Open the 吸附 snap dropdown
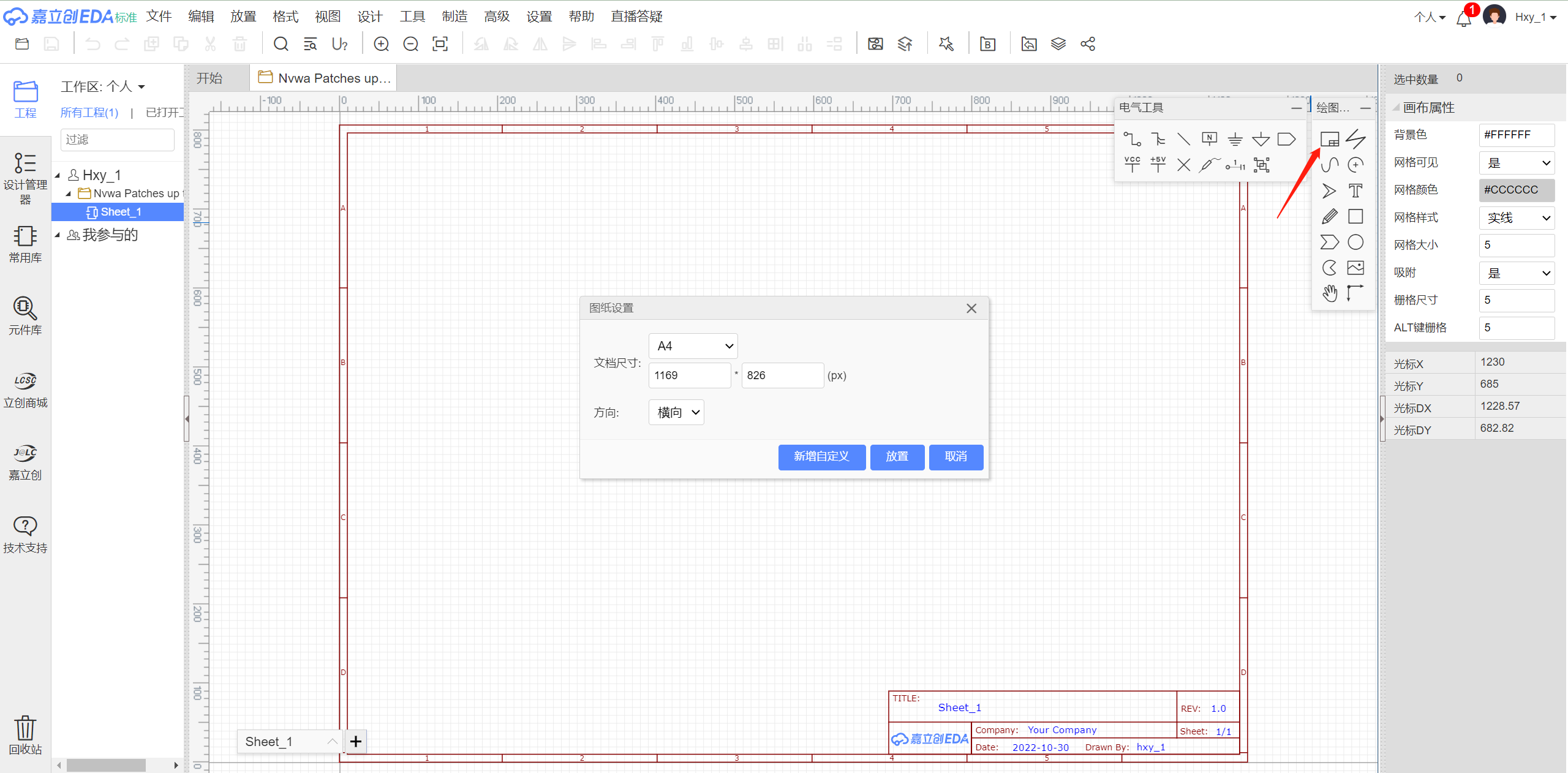1568x773 pixels. click(1517, 273)
